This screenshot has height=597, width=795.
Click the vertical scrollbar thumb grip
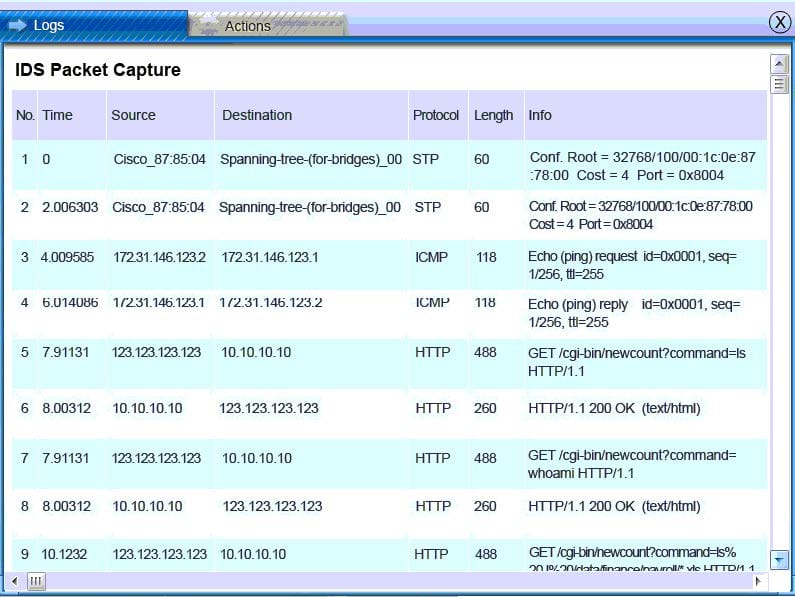tap(779, 83)
